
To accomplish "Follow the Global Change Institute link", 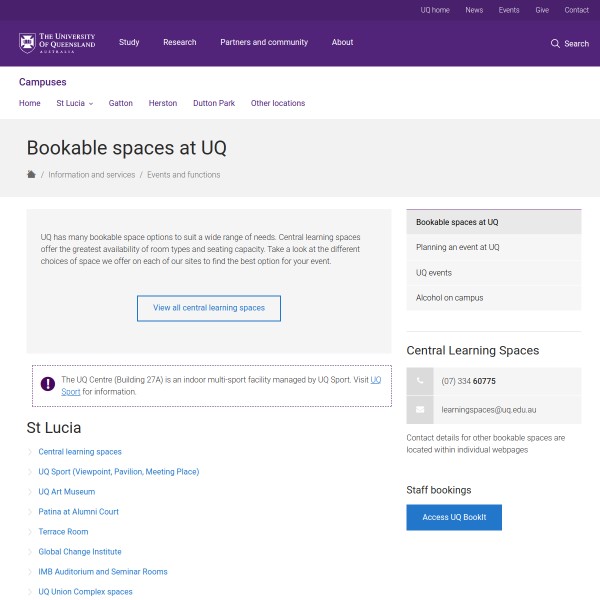I will pyautogui.click(x=80, y=552).
